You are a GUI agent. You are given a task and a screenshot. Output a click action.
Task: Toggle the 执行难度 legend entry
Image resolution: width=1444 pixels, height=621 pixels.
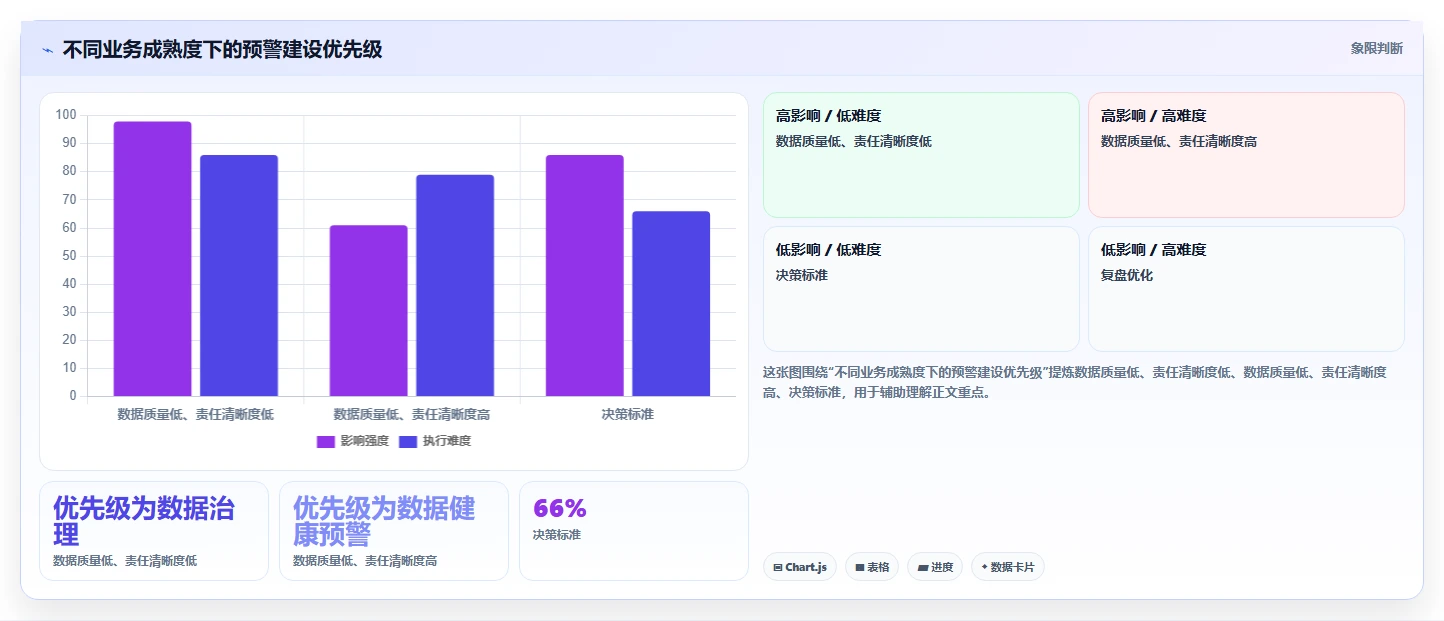(x=435, y=441)
